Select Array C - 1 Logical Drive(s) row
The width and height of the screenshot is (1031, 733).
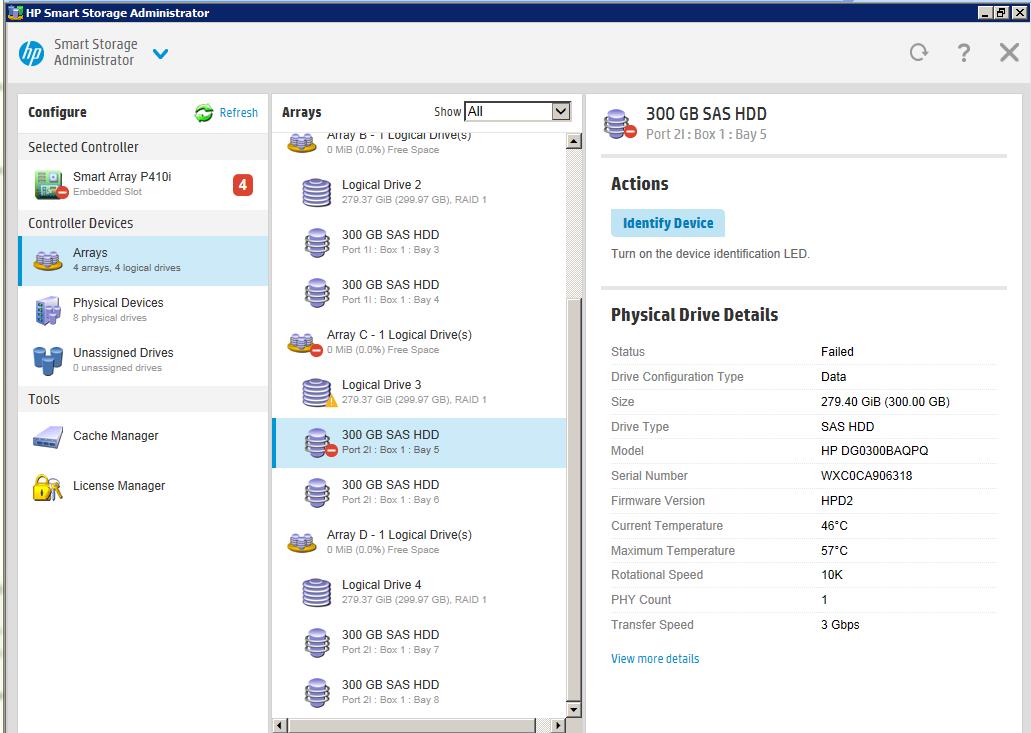[x=420, y=343]
